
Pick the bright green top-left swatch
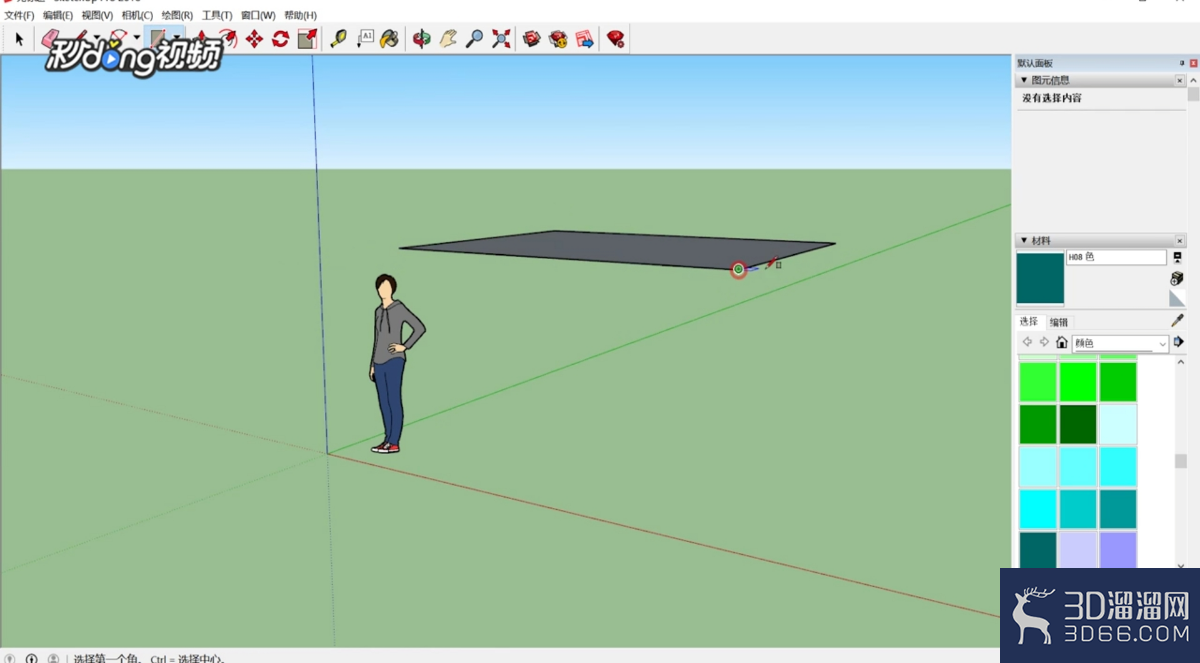[1038, 382]
